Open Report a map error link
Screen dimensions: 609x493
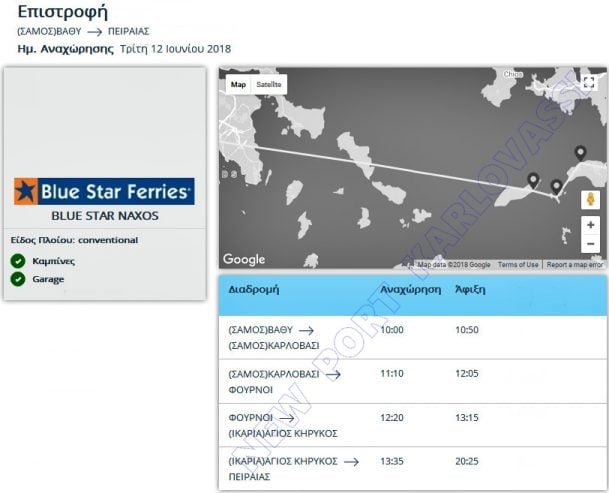[574, 265]
